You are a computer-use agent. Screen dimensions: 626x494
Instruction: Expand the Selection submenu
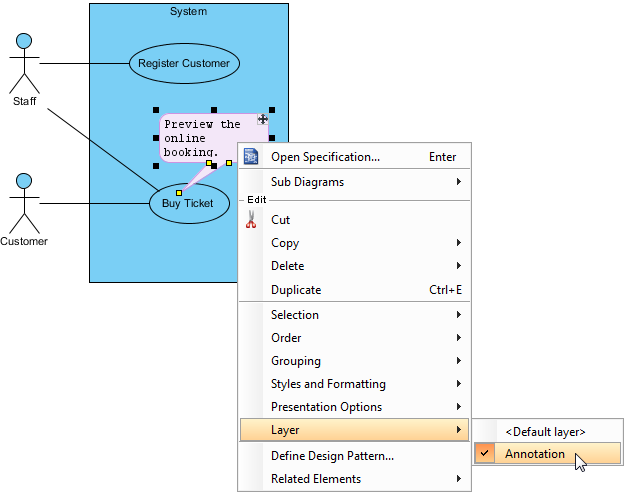click(x=355, y=315)
